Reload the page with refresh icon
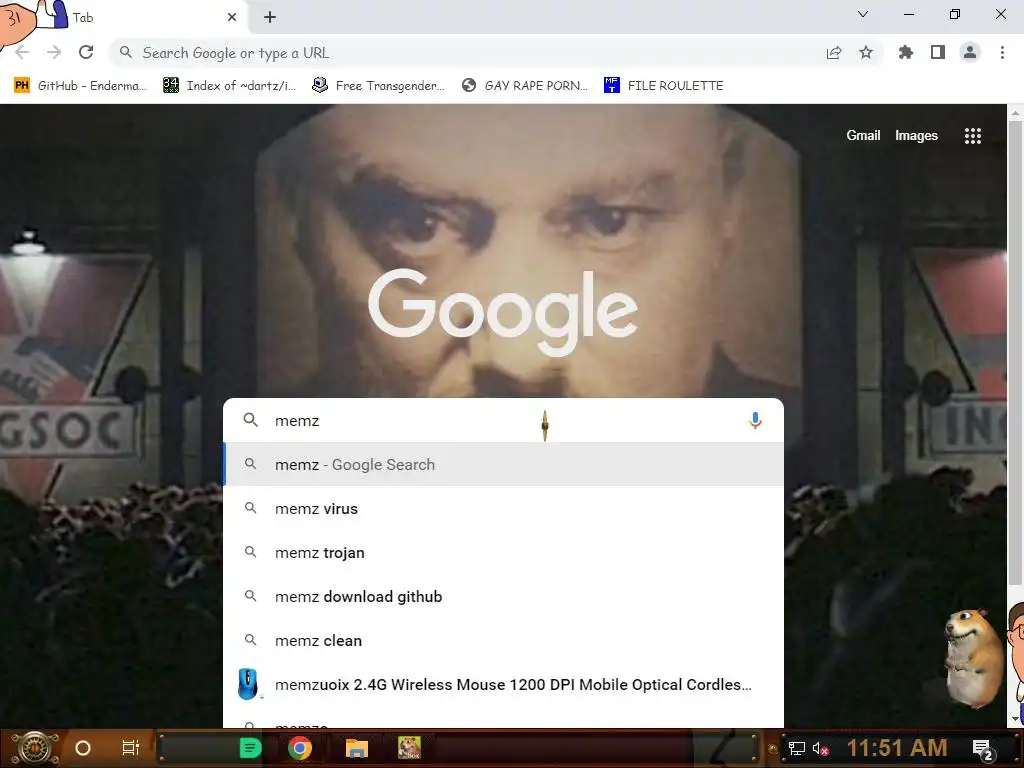Screen dimensions: 1024x768 pyautogui.click(x=86, y=52)
